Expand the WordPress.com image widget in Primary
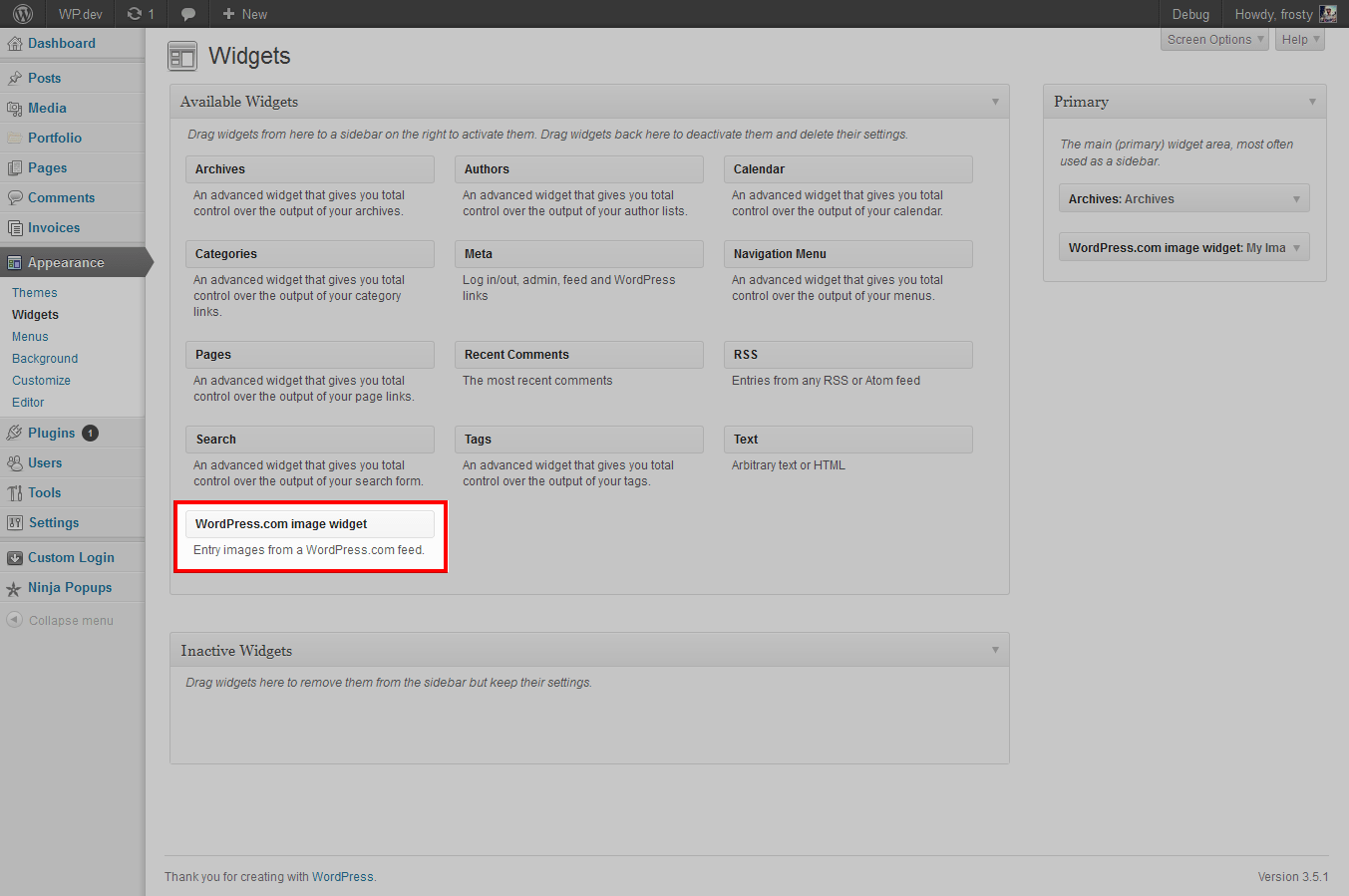This screenshot has width=1349, height=896. pyautogui.click(x=1296, y=248)
